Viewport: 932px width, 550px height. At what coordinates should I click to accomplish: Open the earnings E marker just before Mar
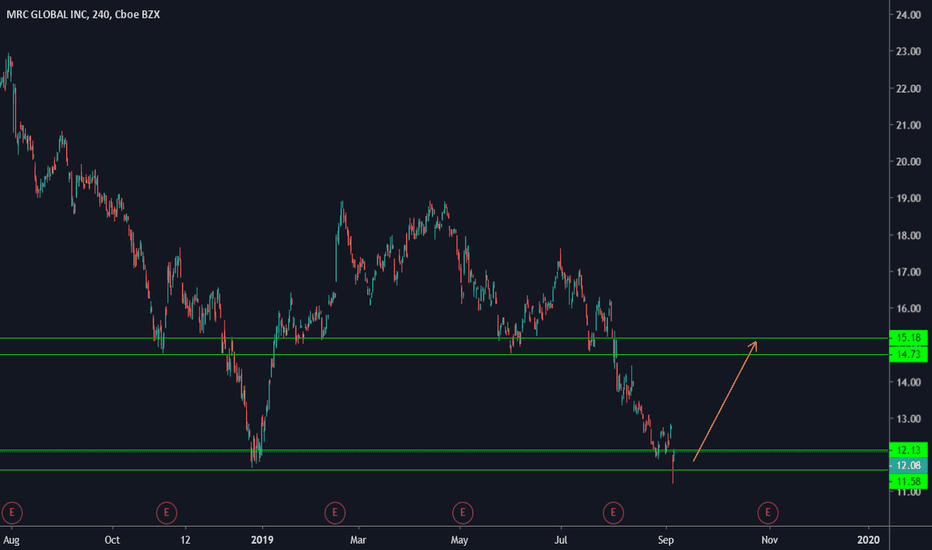335,513
